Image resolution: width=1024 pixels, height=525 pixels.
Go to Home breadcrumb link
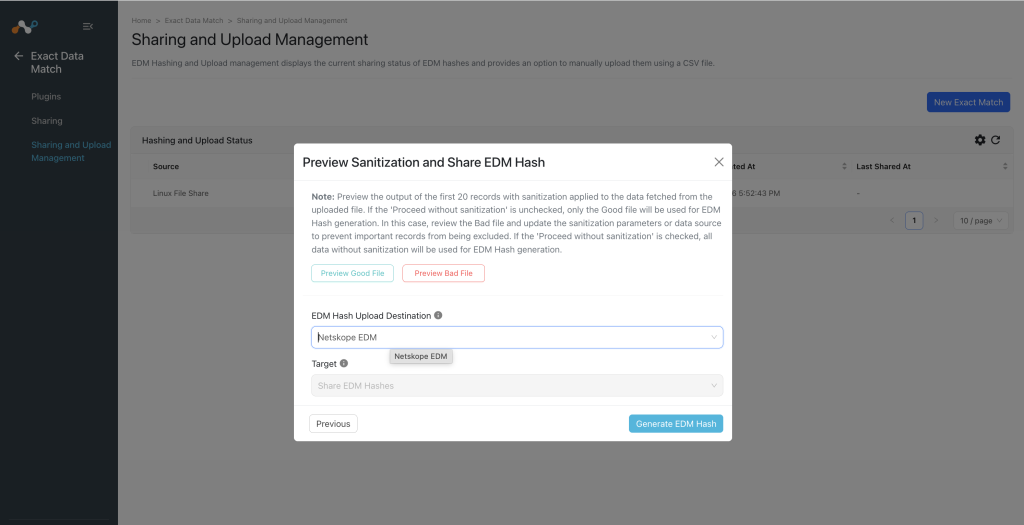click(141, 21)
